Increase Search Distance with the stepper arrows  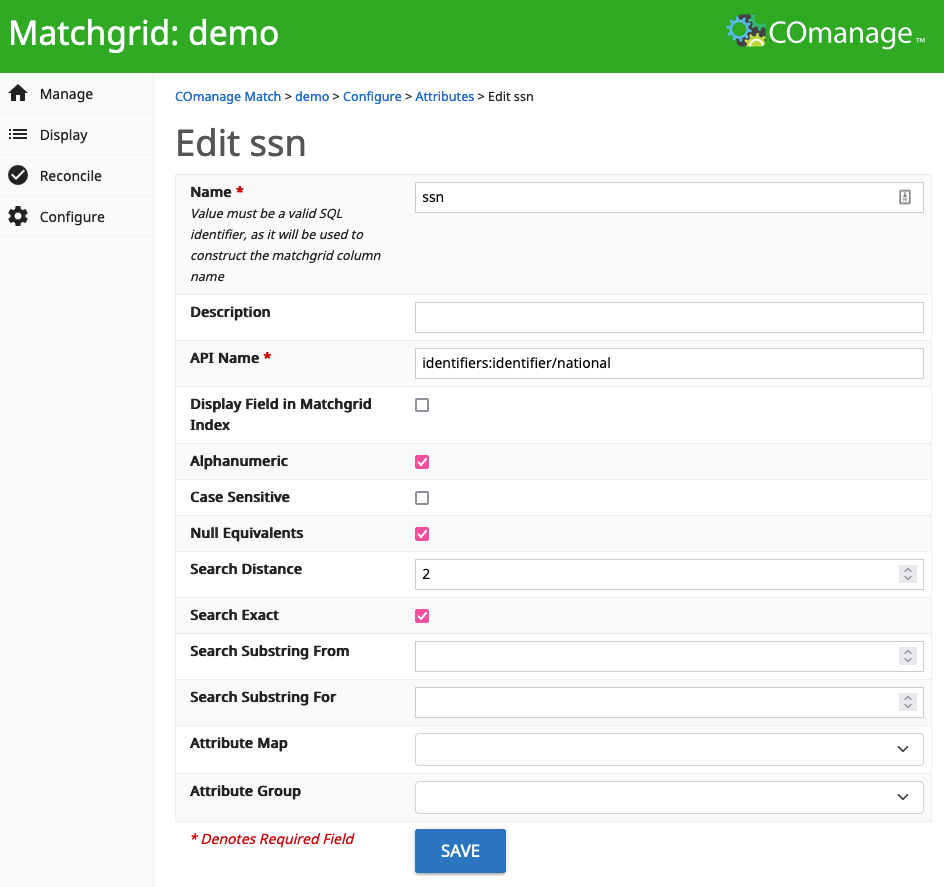coord(908,570)
